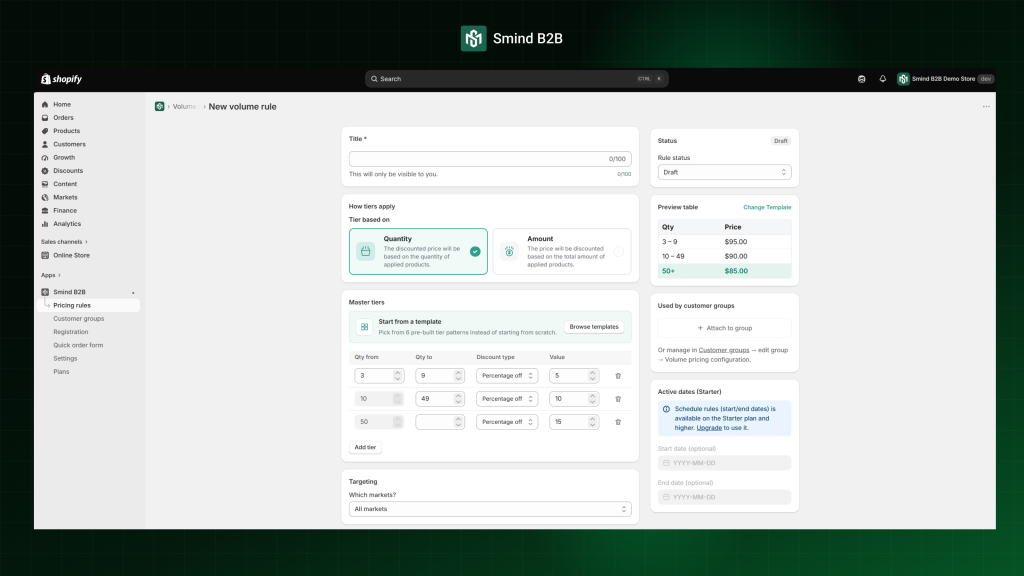Open the sidekick inbox icon in top bar

point(861,79)
